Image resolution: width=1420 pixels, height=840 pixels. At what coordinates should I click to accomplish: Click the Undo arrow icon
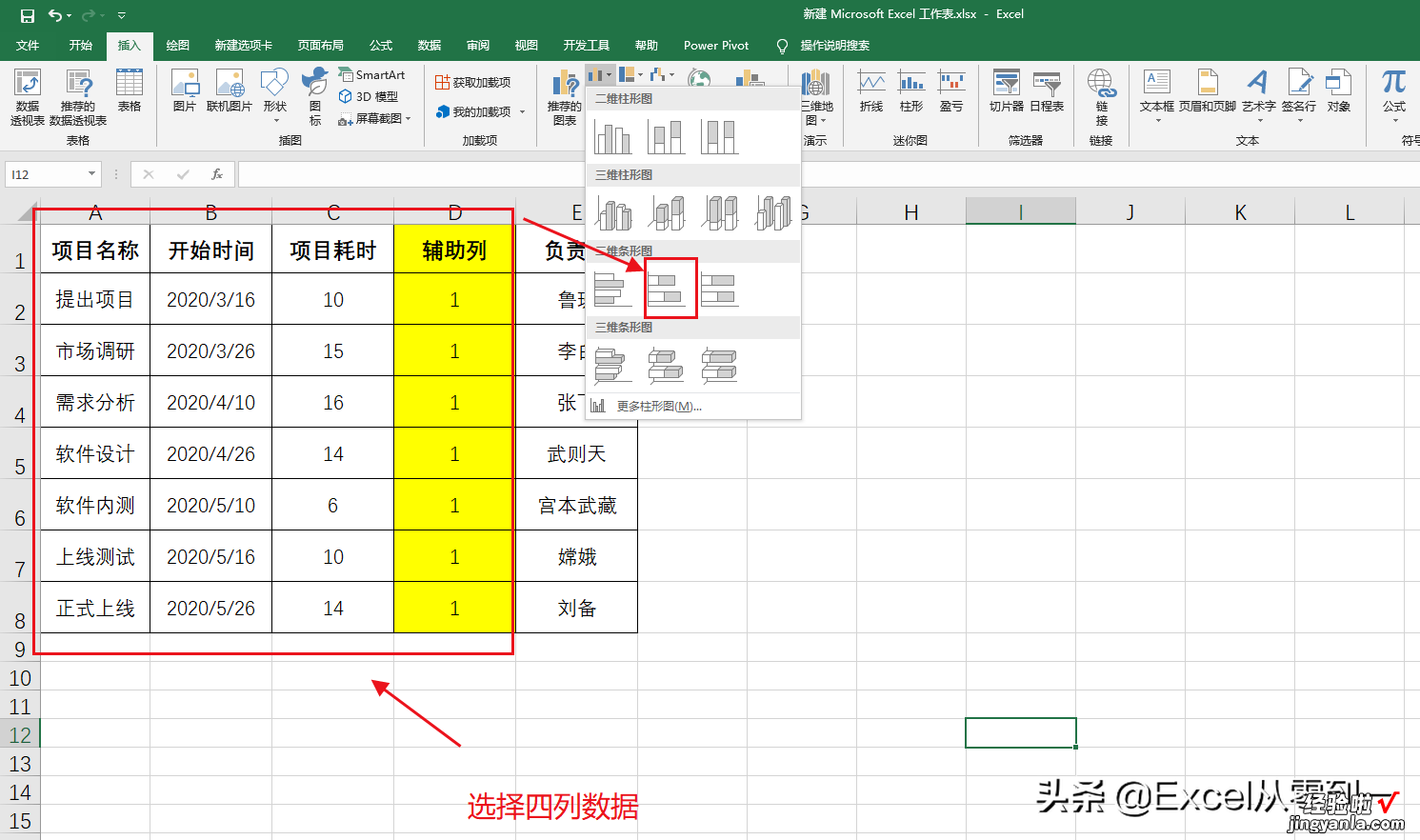coord(55,15)
